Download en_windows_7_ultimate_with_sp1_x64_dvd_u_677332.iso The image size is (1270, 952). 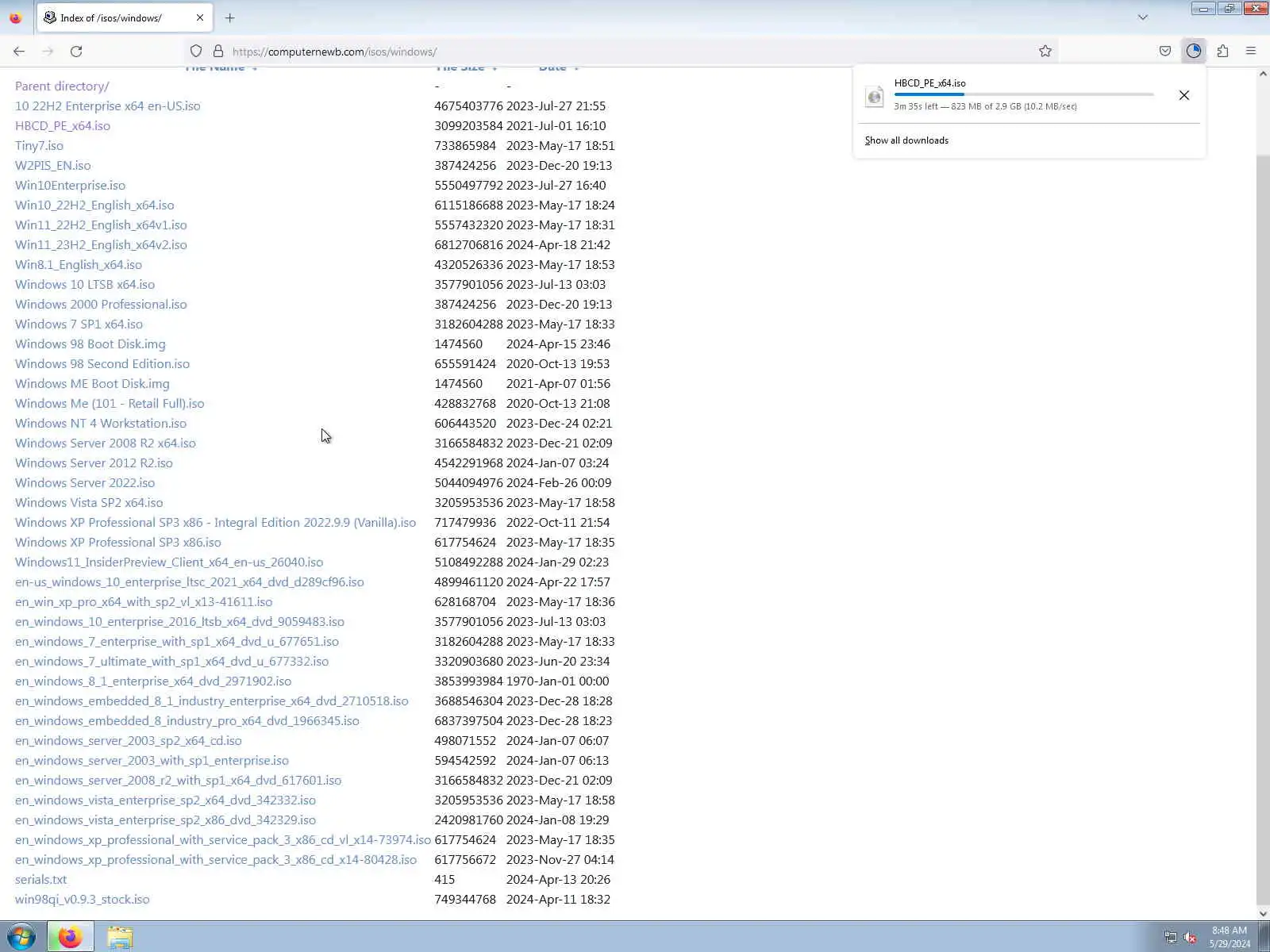pyautogui.click(x=171, y=661)
